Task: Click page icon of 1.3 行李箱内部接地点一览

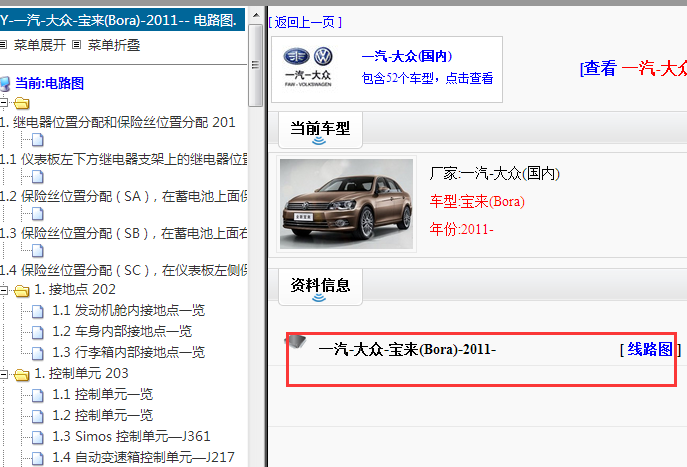Action: click(x=38, y=354)
